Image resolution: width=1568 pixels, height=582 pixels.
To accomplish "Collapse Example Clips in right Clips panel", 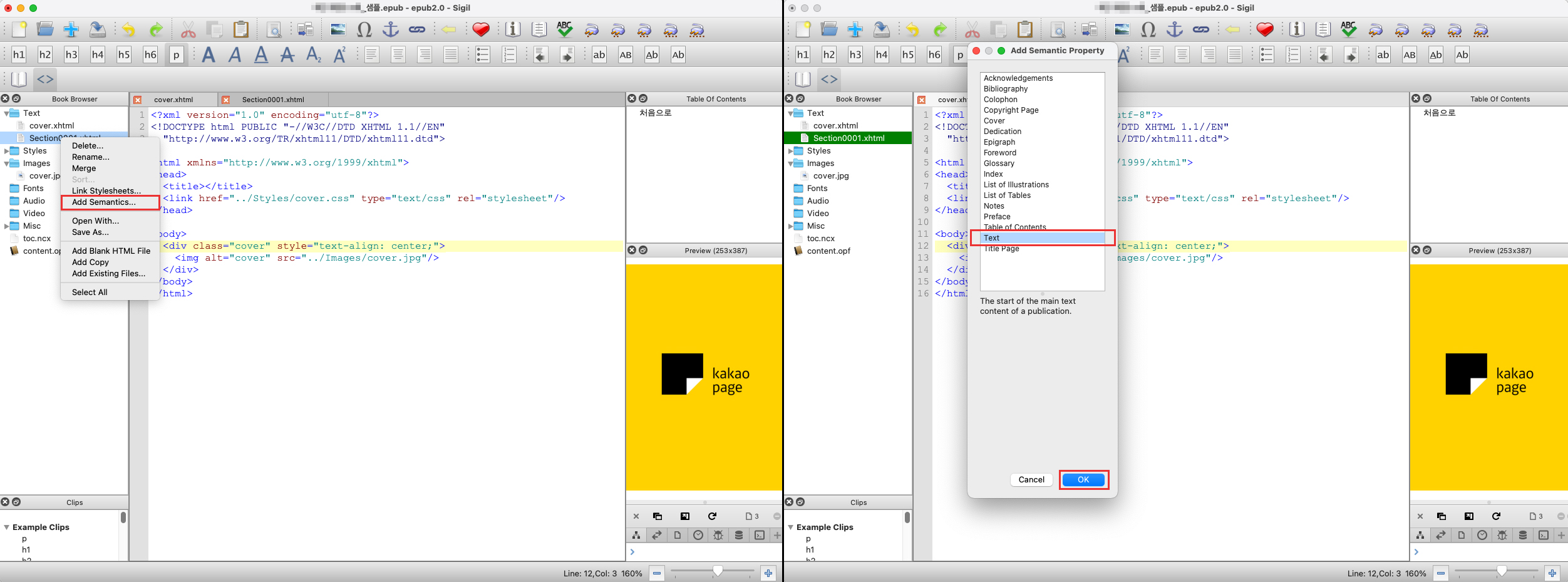I will [790, 527].
